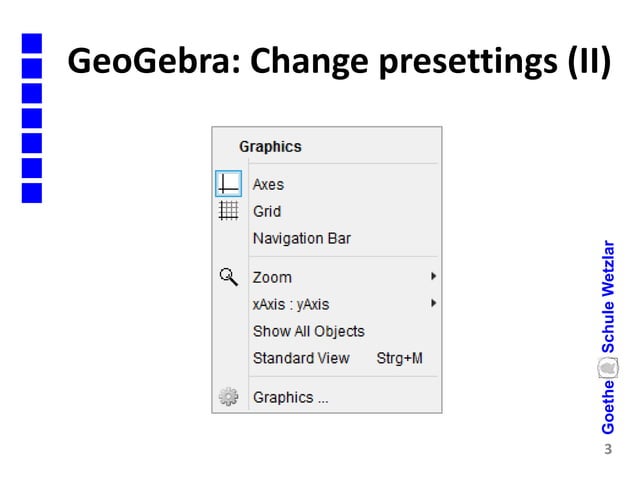
Task: Toggle the Grid menu entry label
Action: click(x=267, y=211)
